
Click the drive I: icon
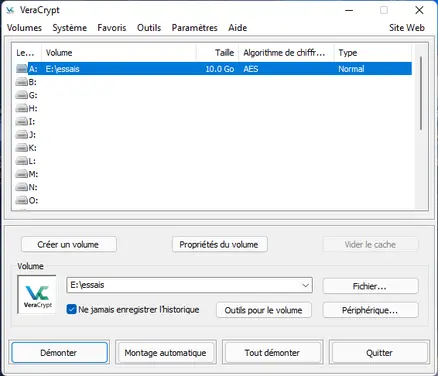pos(22,122)
